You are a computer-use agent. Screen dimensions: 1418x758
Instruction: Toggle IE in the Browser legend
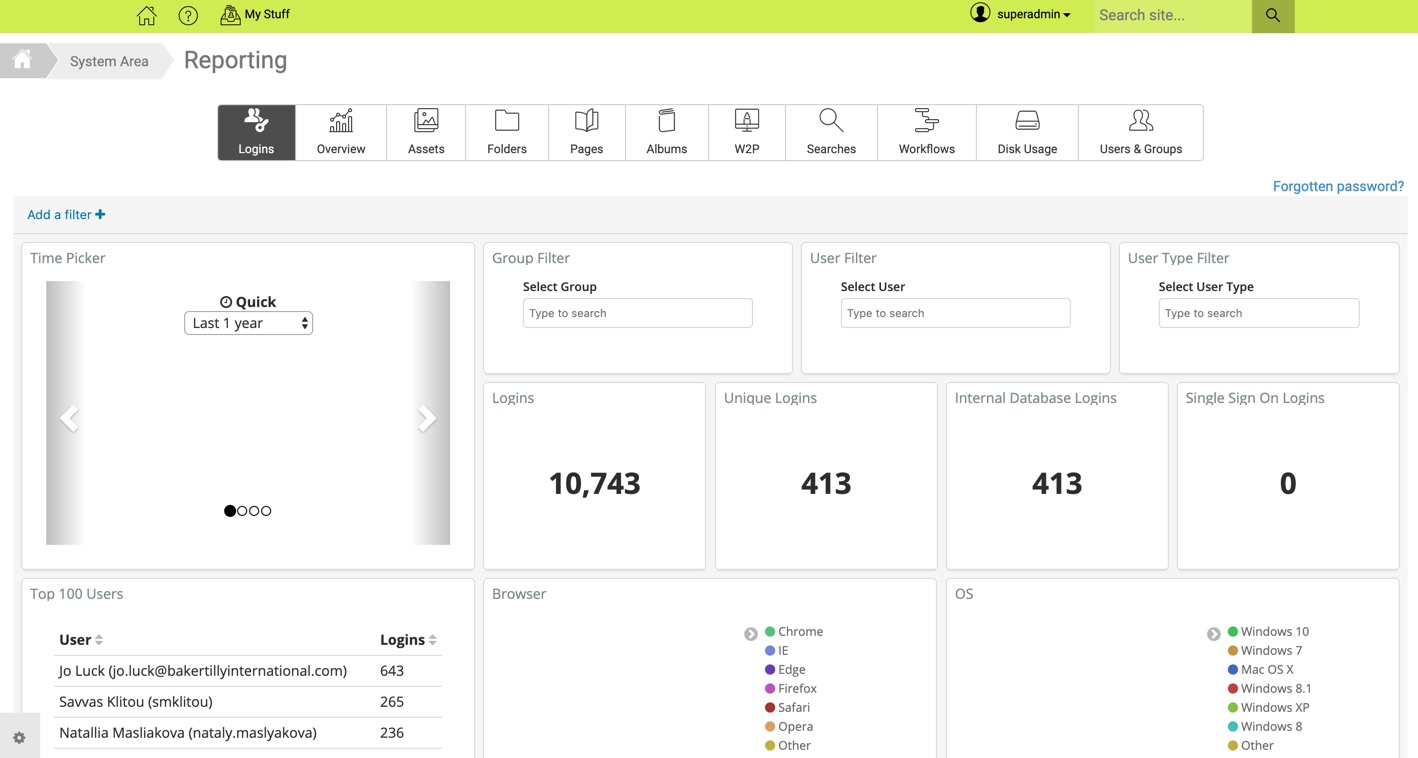click(777, 651)
